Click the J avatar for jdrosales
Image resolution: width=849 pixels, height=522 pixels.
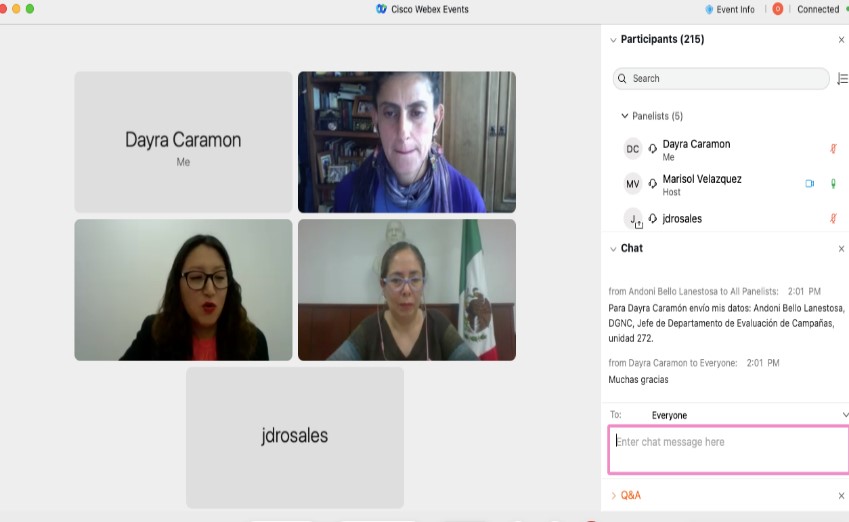tap(632, 219)
